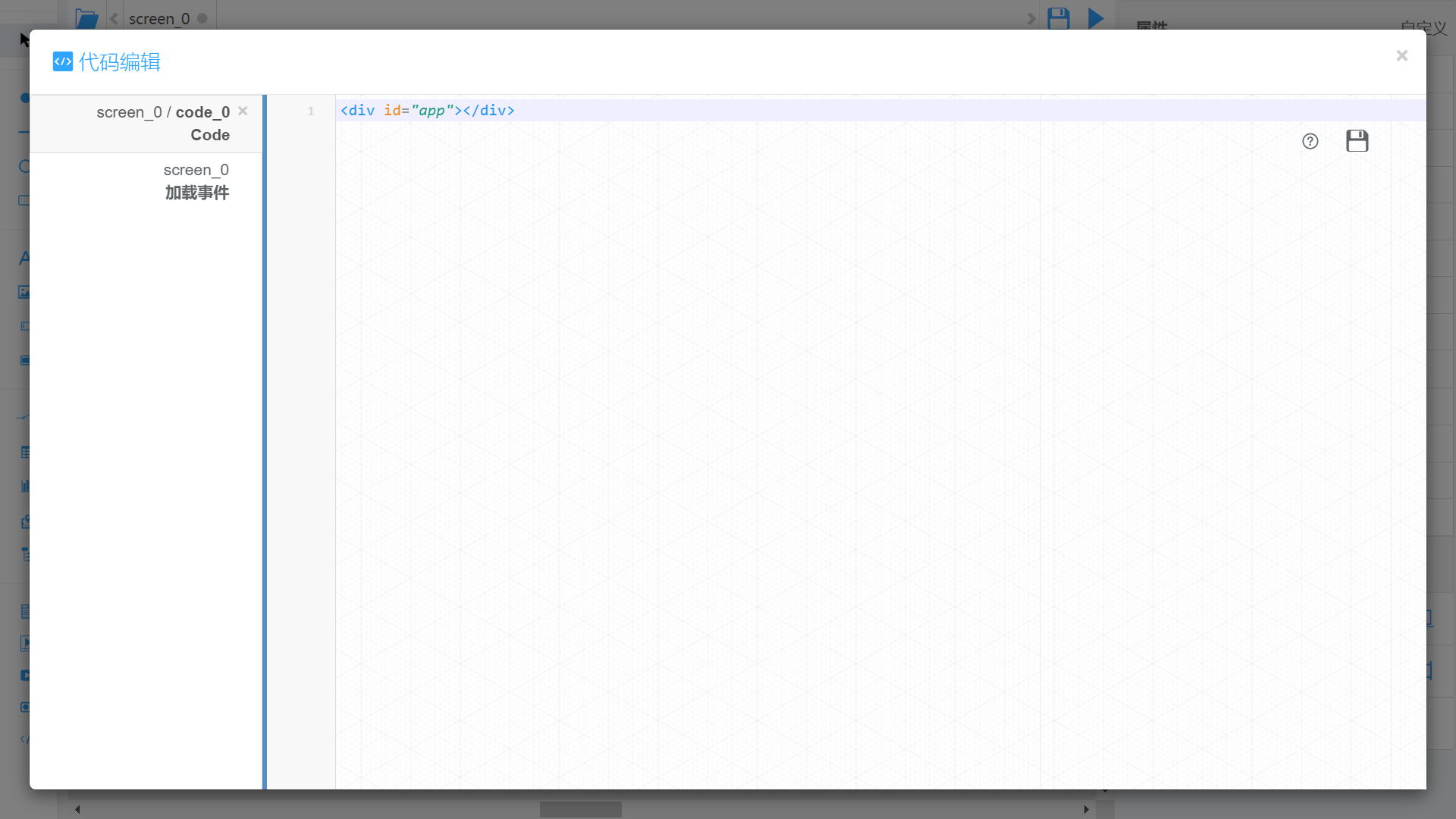Click the div id="app" code line
The image size is (1456, 819).
(427, 111)
